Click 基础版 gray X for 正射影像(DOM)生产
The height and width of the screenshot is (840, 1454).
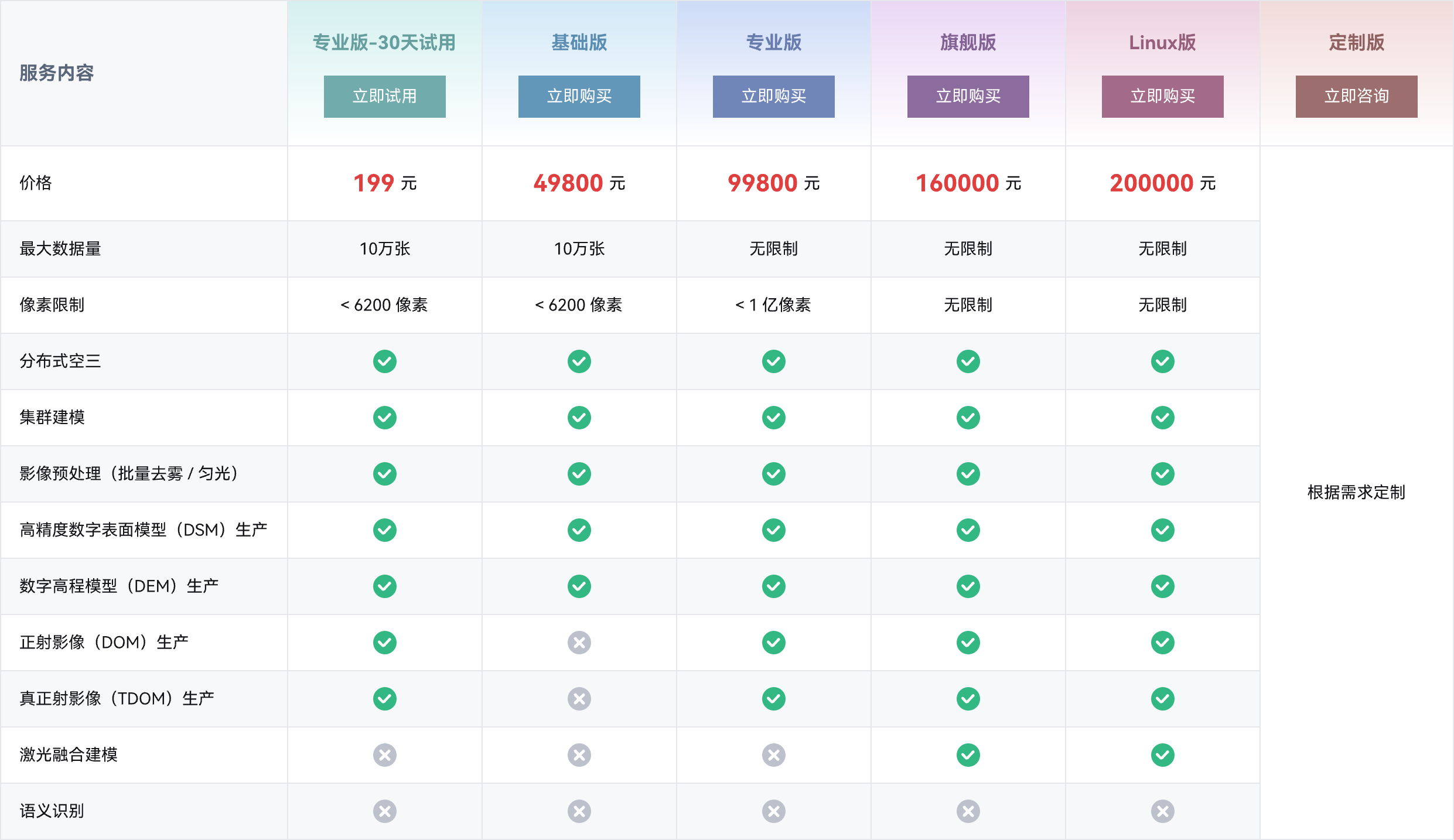coord(579,643)
